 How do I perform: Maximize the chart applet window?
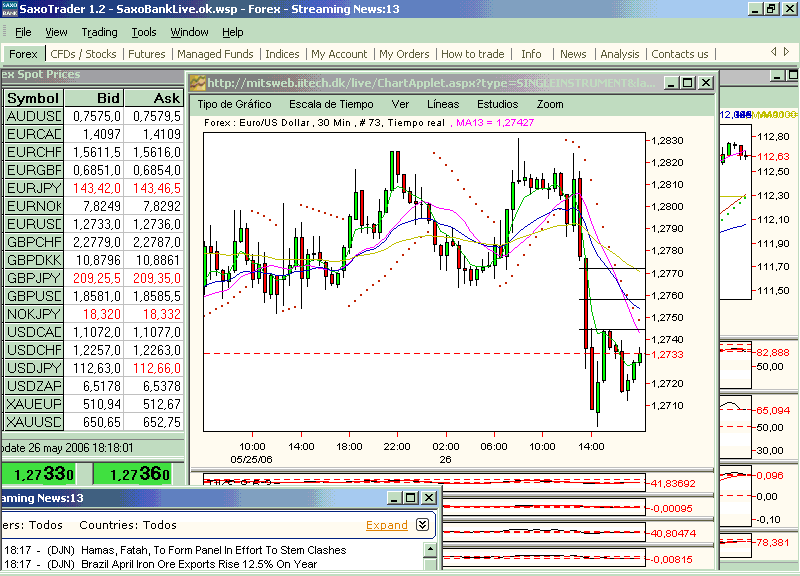688,83
